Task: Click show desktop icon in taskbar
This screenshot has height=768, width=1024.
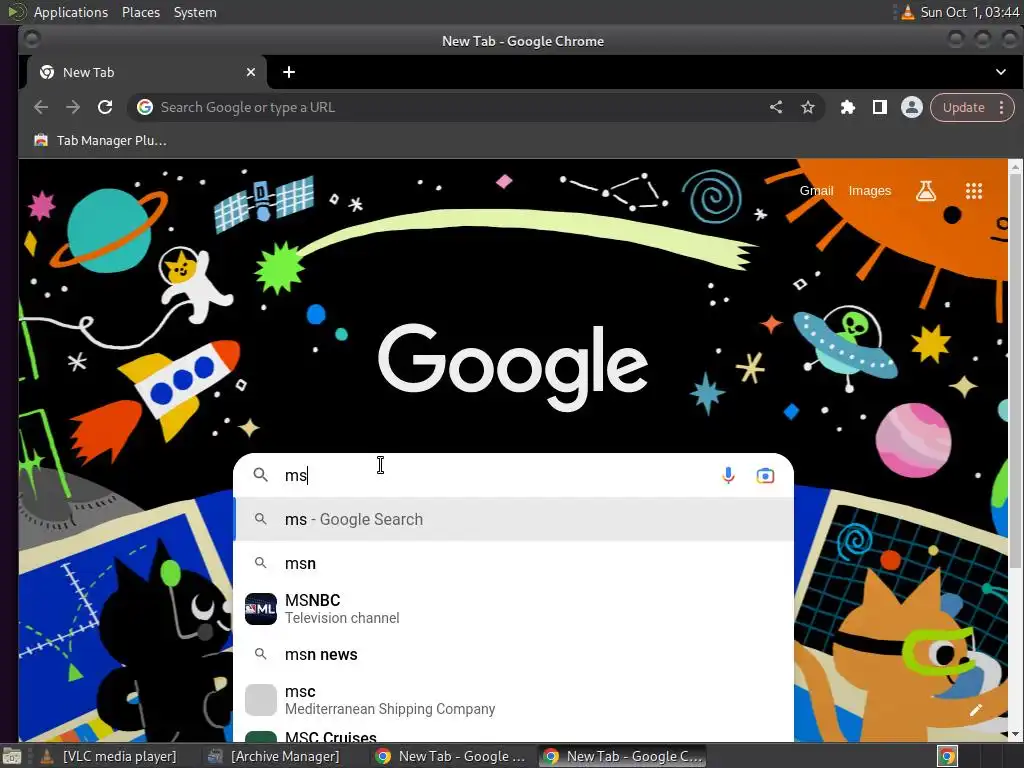Action: click(x=13, y=756)
